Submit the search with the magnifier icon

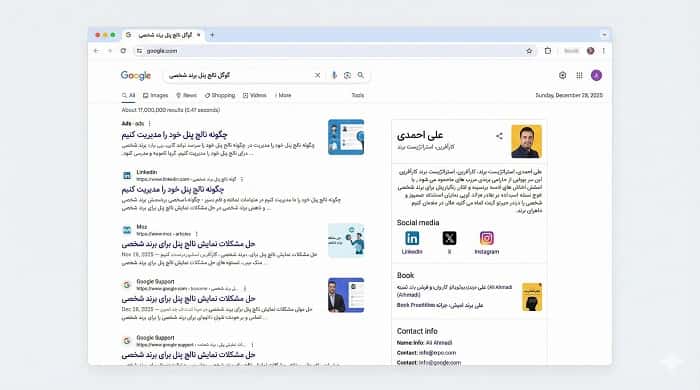[360, 75]
